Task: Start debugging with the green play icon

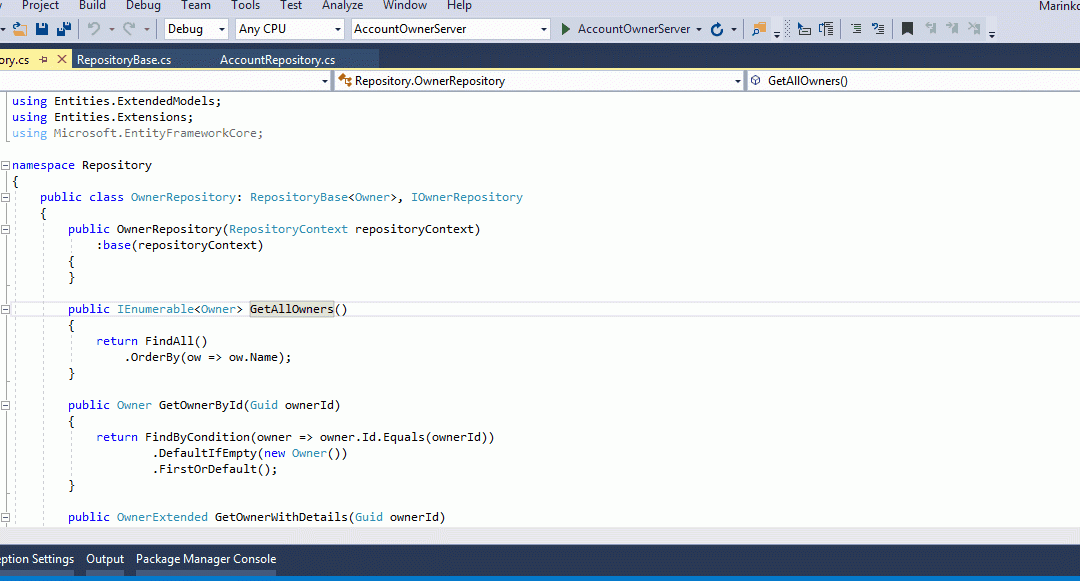Action: [567, 29]
